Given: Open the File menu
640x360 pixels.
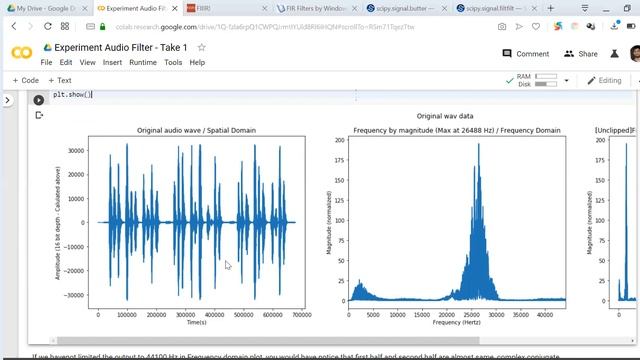Looking at the screenshot, I should pyautogui.click(x=46, y=62).
